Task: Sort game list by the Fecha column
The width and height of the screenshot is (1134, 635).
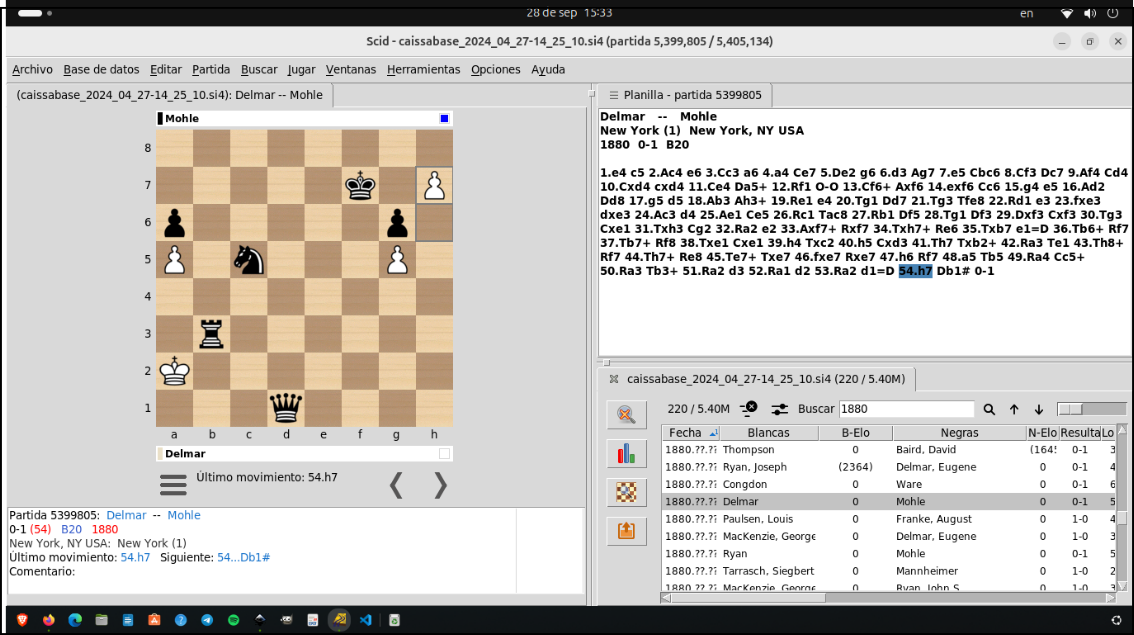Action: click(691, 433)
